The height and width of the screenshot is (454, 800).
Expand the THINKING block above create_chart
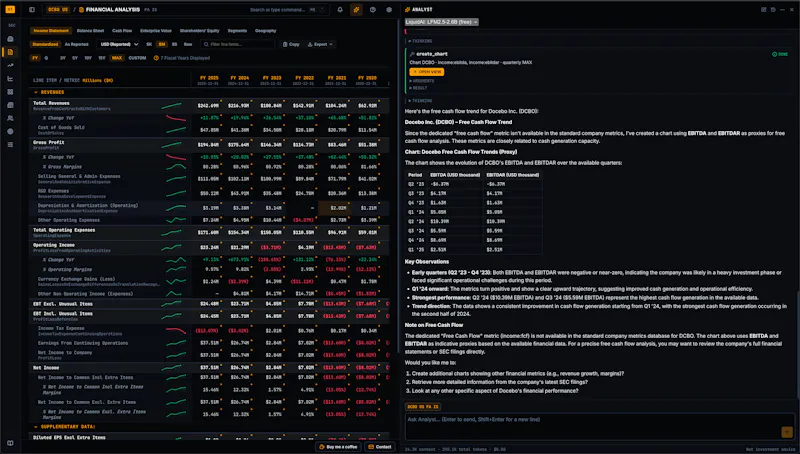[x=420, y=41]
